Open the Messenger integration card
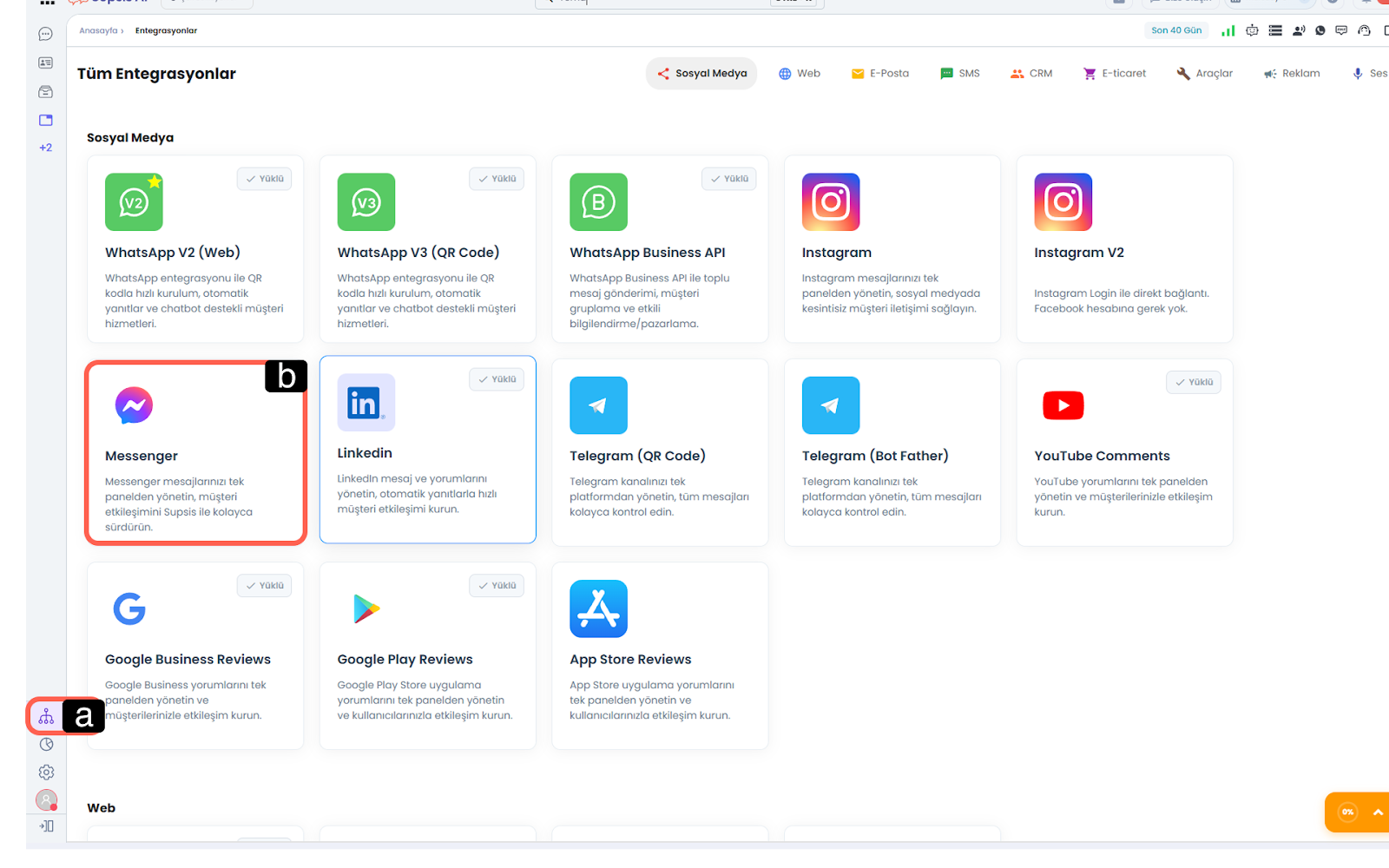Screen dimensions: 1389x868 tap(195, 453)
